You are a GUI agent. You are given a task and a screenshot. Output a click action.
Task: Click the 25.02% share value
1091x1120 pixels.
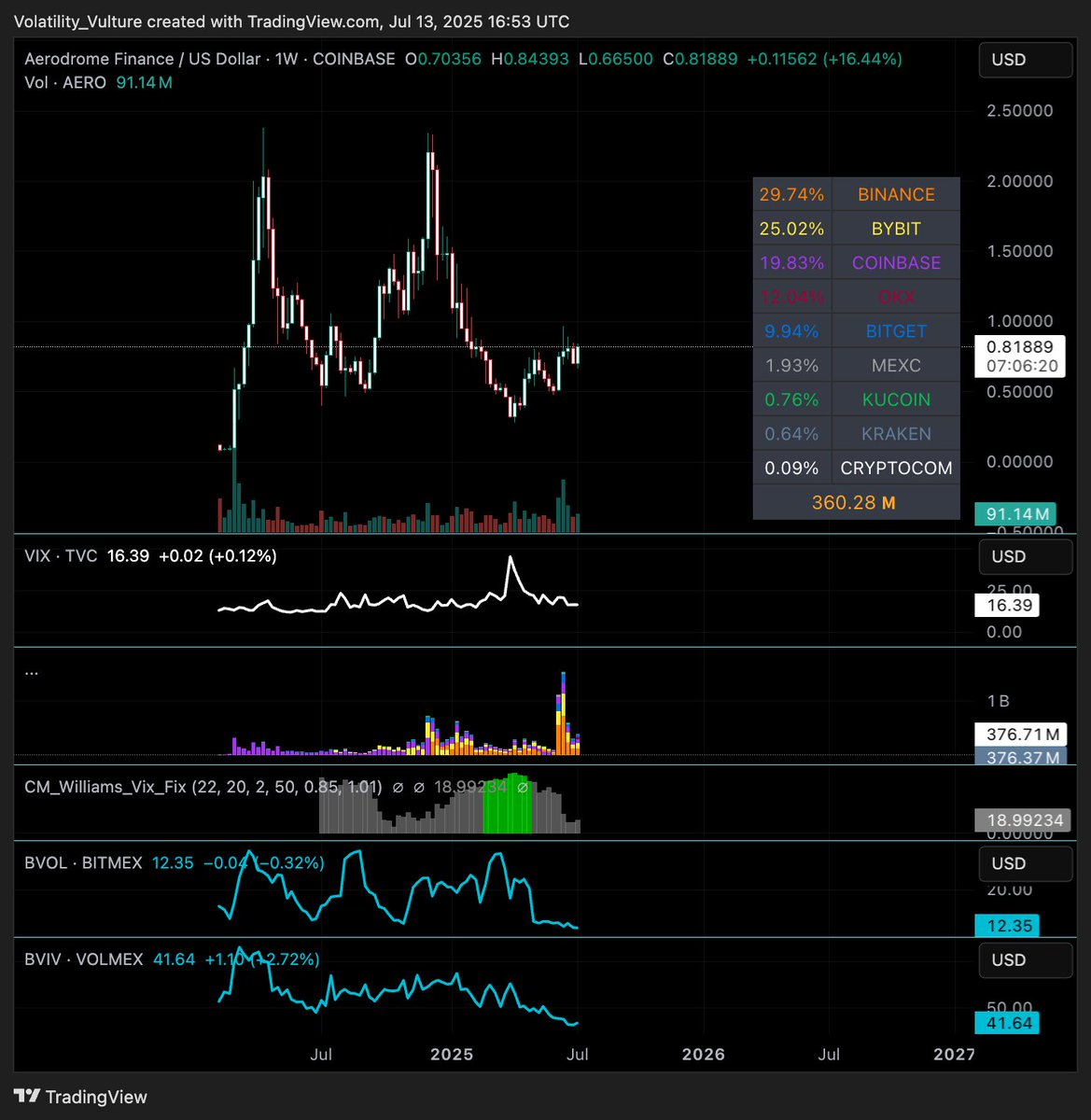(x=791, y=229)
